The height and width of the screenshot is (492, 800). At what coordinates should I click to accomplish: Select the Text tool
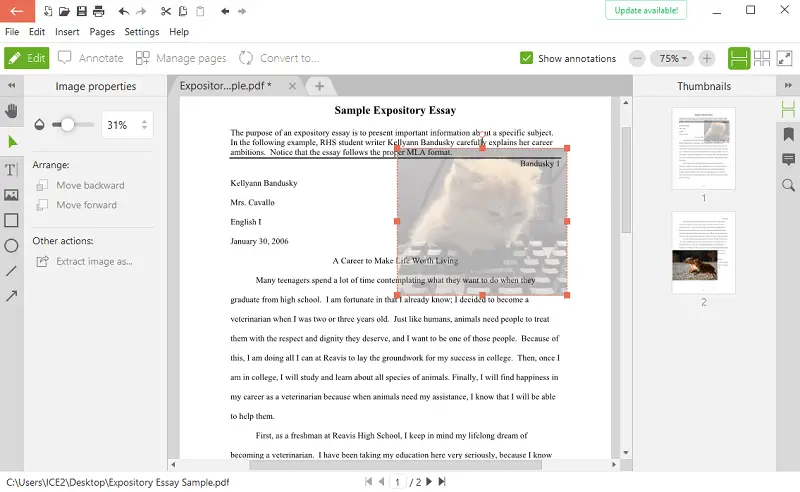coord(11,170)
